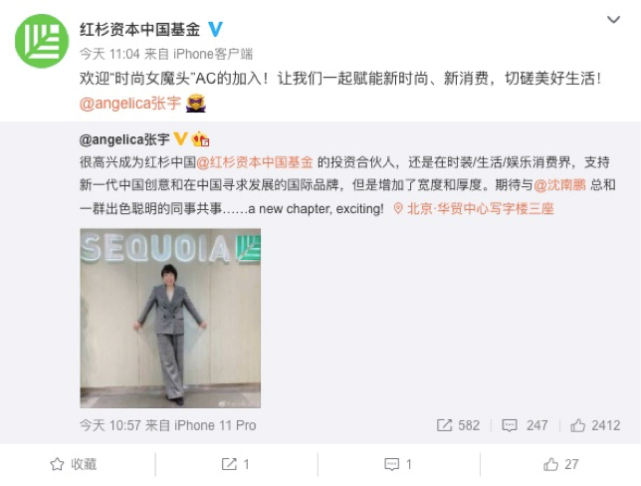Click the bottom repost button
The image size is (641, 486).
pyautogui.click(x=235, y=464)
